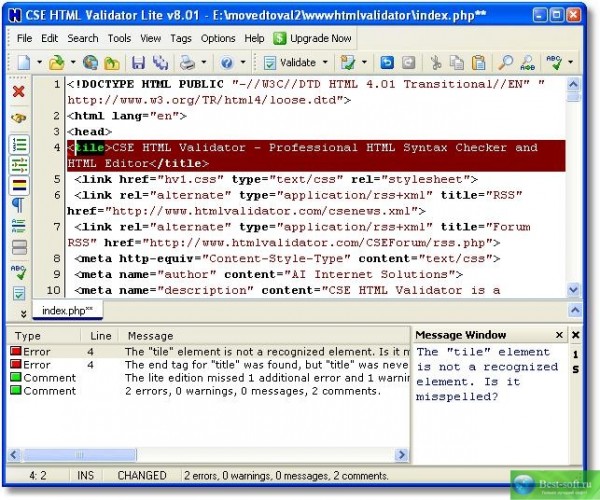Select the end tag "title" error row

(x=209, y=365)
